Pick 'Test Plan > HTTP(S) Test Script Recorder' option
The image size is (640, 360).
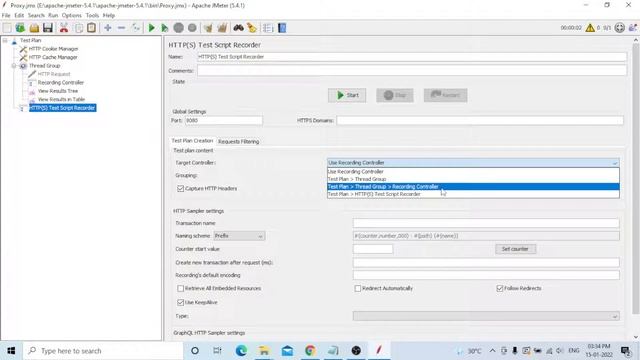473,194
